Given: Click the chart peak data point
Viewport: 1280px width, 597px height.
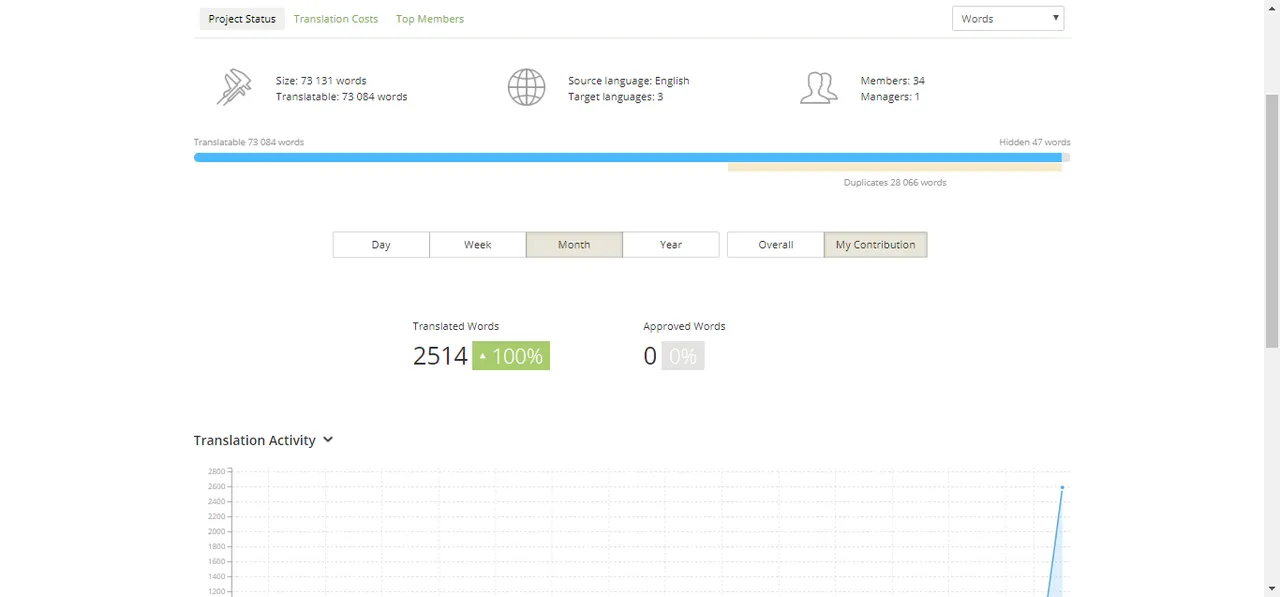Looking at the screenshot, I should tap(1062, 487).
